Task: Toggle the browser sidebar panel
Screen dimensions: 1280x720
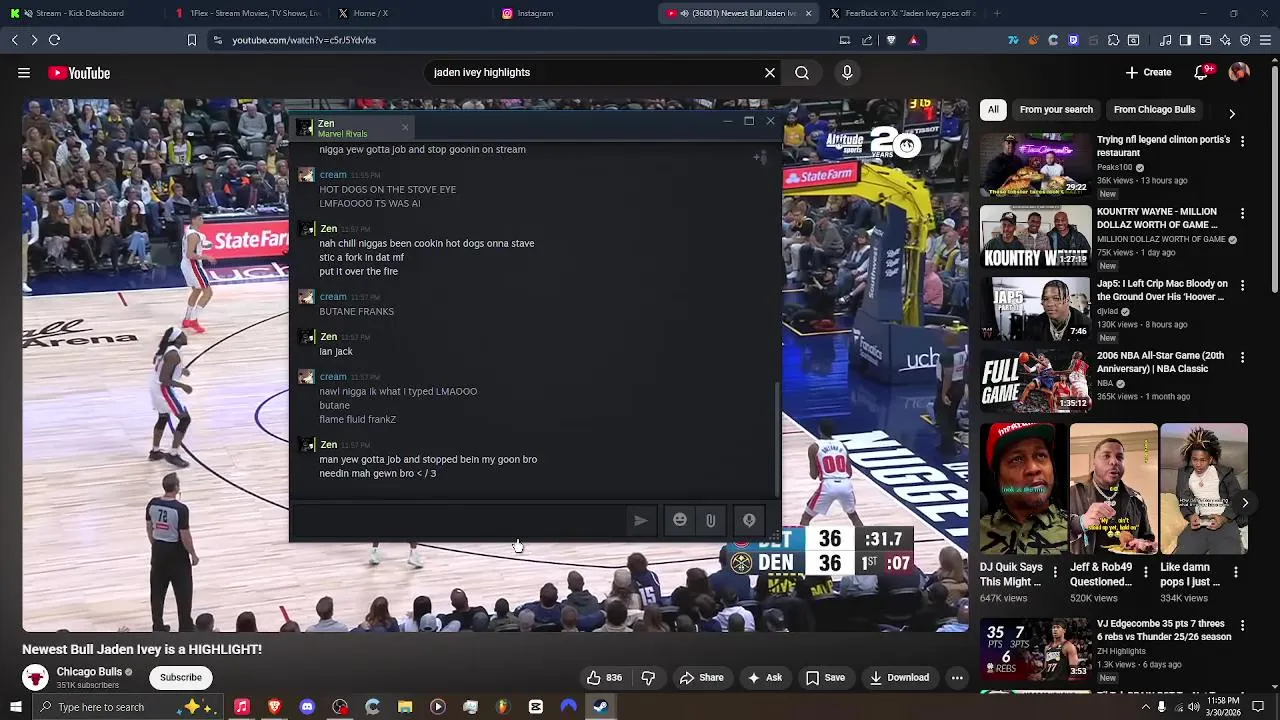Action: tap(1185, 40)
